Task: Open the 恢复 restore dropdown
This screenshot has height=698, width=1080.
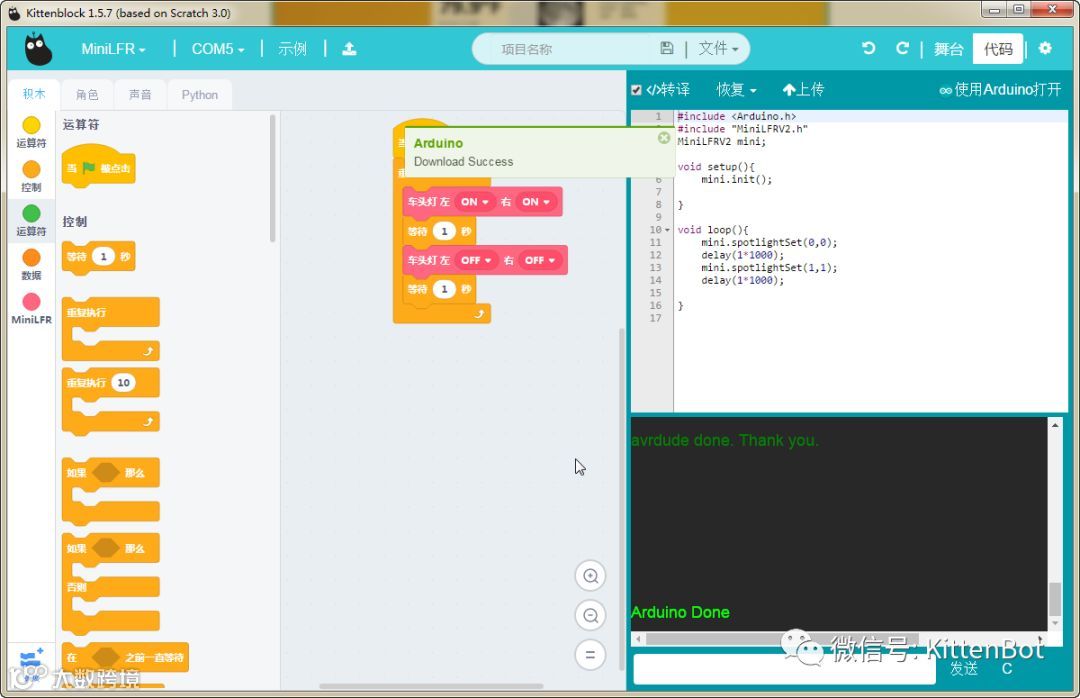Action: tap(736, 90)
